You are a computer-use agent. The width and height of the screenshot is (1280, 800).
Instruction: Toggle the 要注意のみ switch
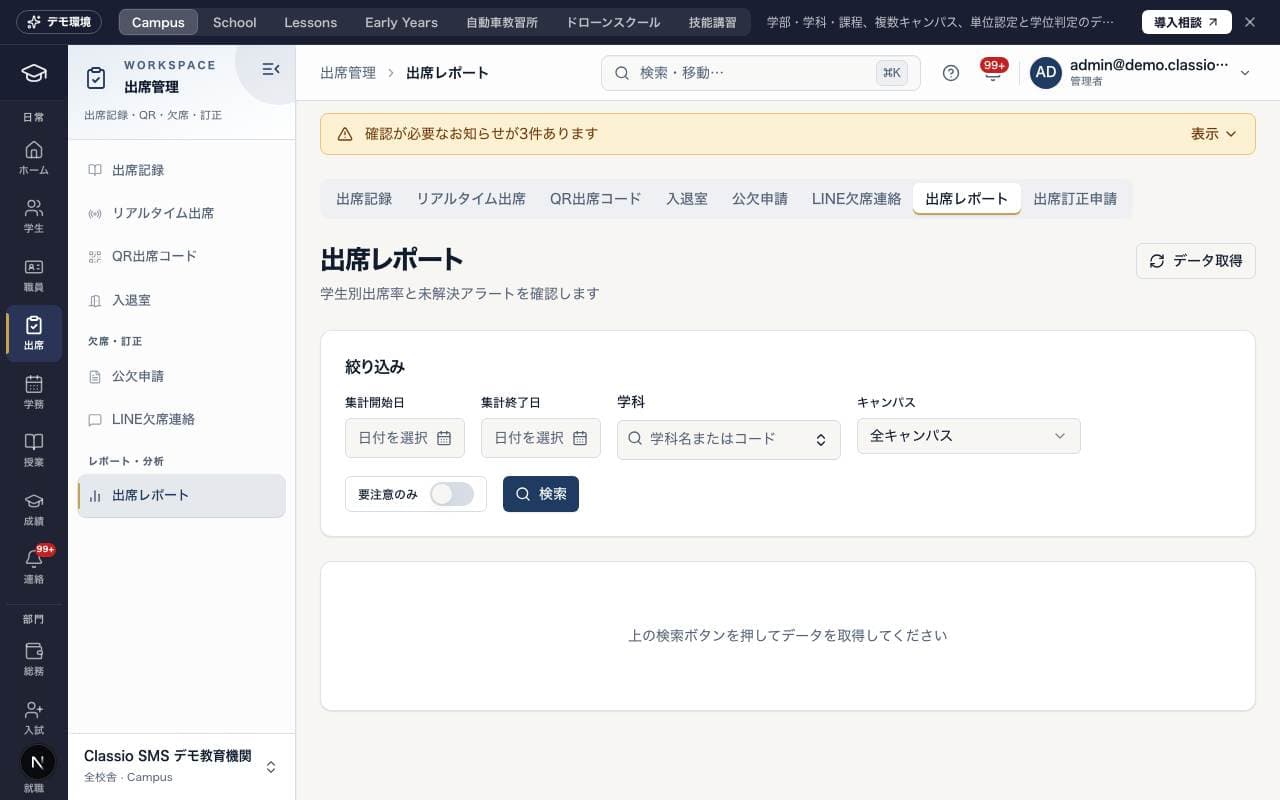click(452, 494)
